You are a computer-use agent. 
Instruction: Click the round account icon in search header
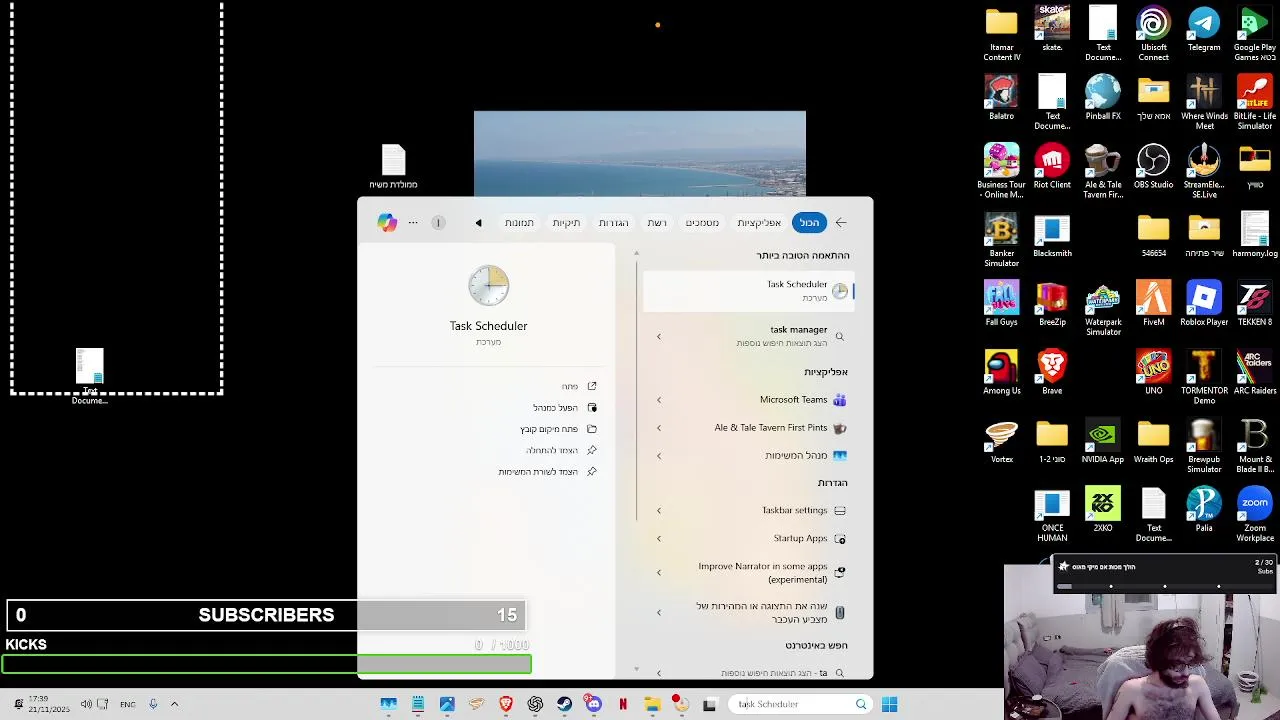(438, 222)
